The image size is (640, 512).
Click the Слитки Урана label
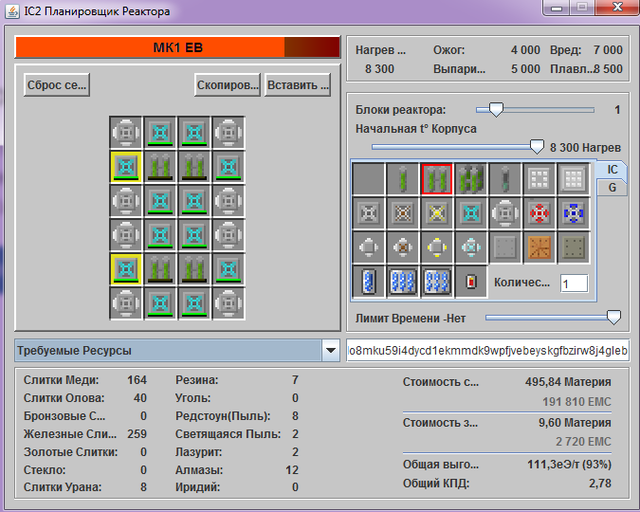(62, 487)
